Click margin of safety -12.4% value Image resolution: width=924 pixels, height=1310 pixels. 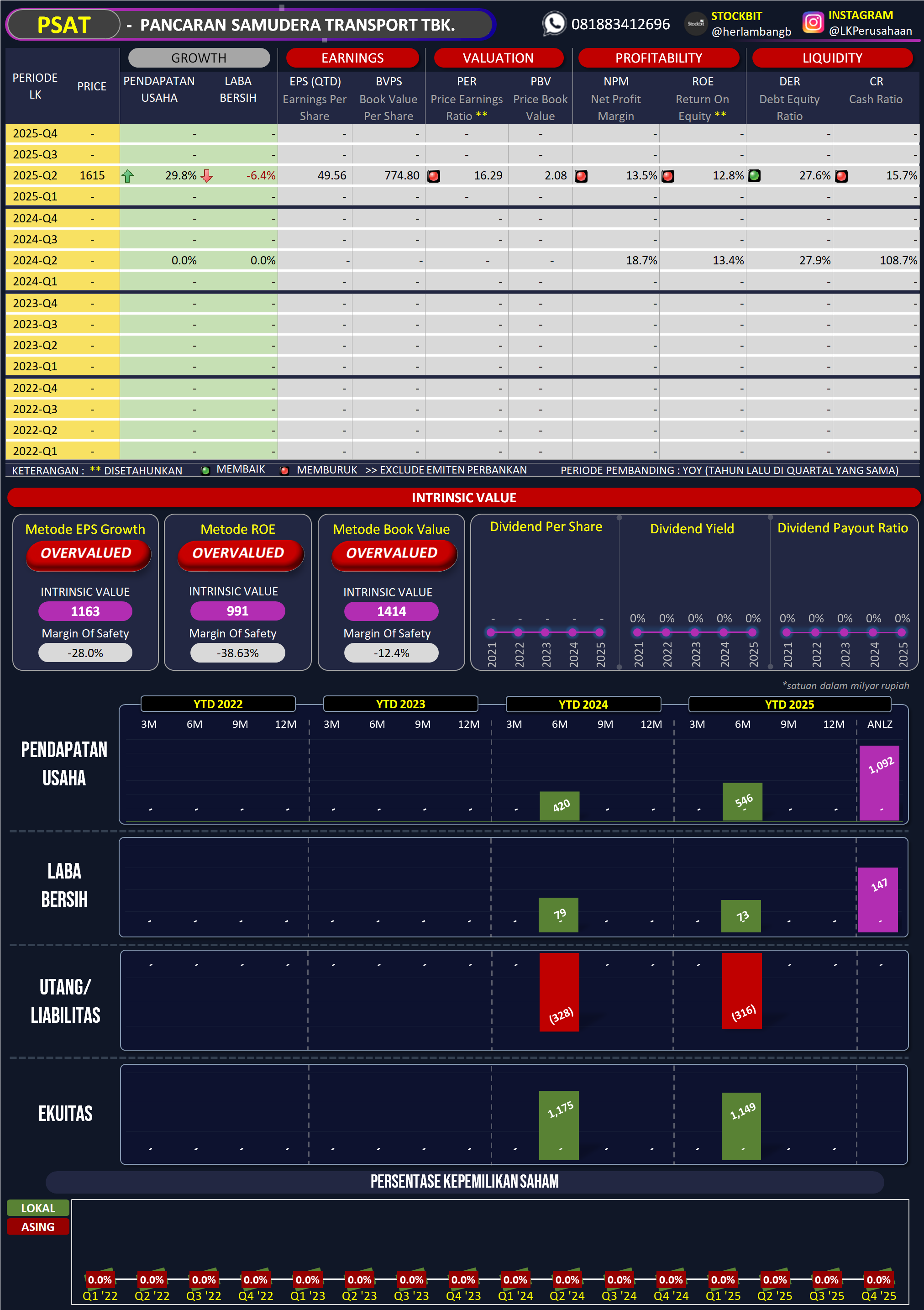click(391, 653)
